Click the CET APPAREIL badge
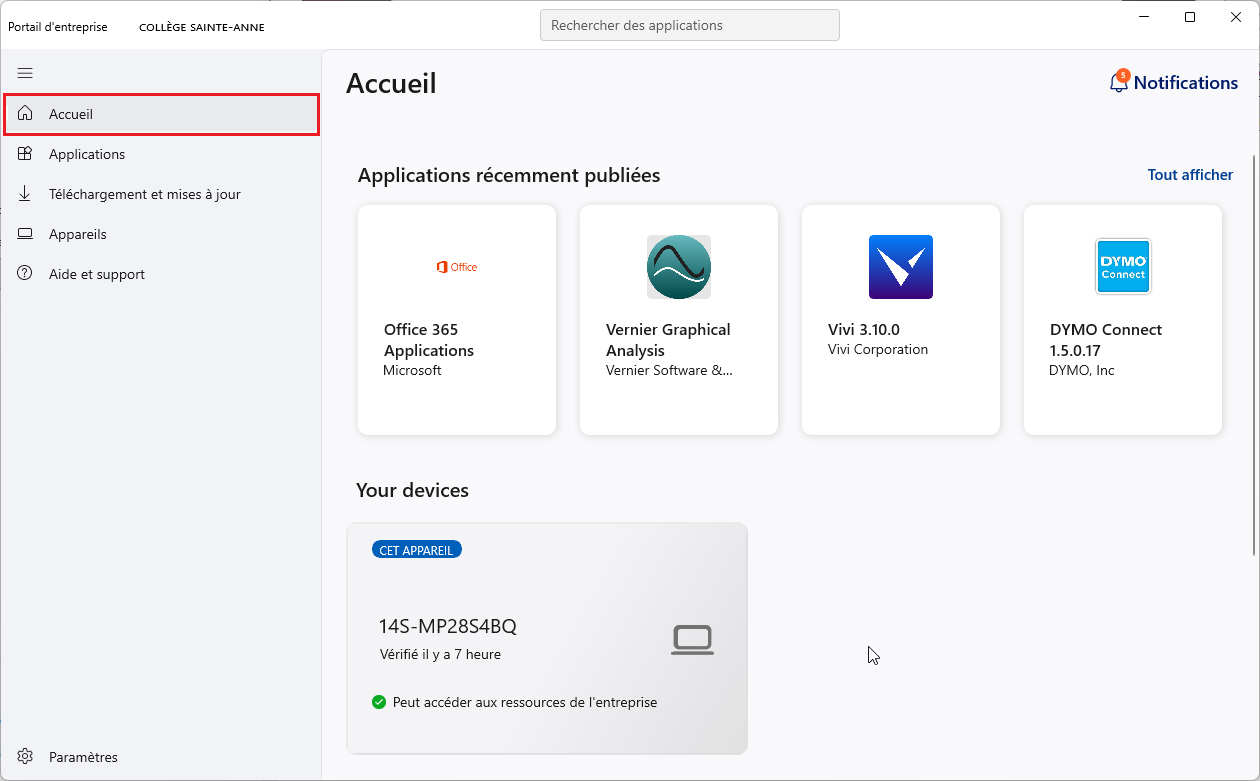The width and height of the screenshot is (1260, 781). click(416, 550)
